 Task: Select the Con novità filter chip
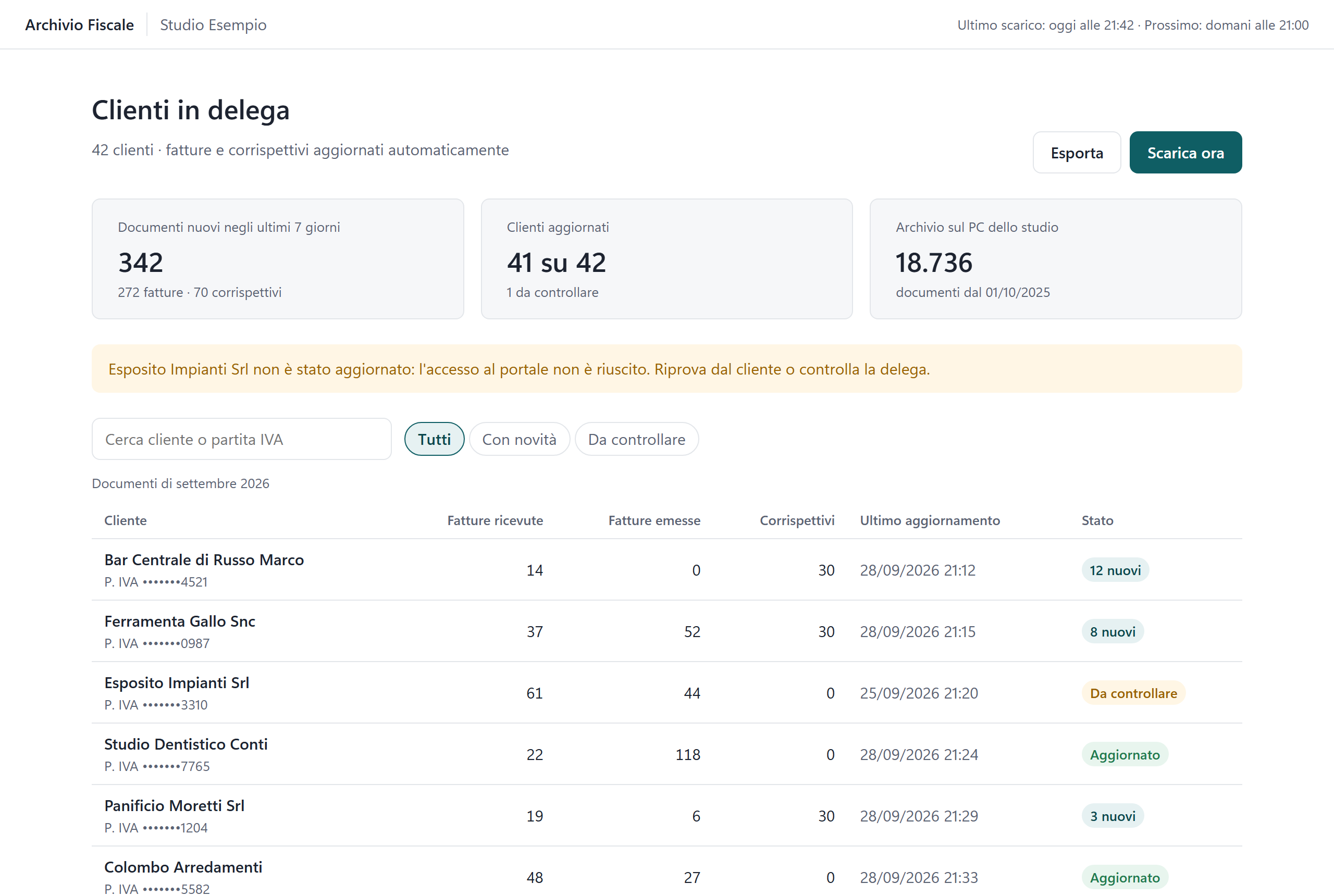point(519,439)
